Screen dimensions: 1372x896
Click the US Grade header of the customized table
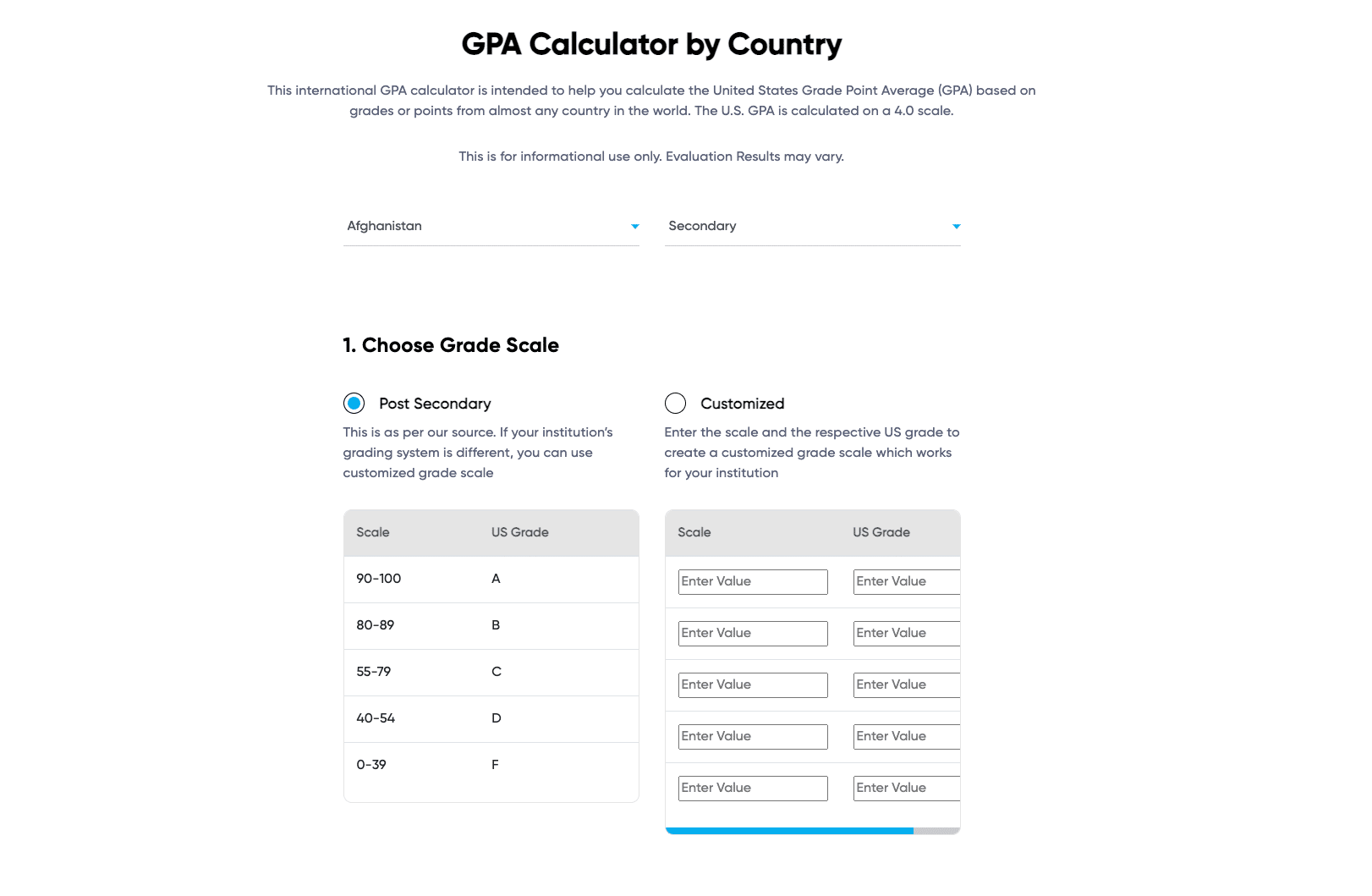(881, 532)
